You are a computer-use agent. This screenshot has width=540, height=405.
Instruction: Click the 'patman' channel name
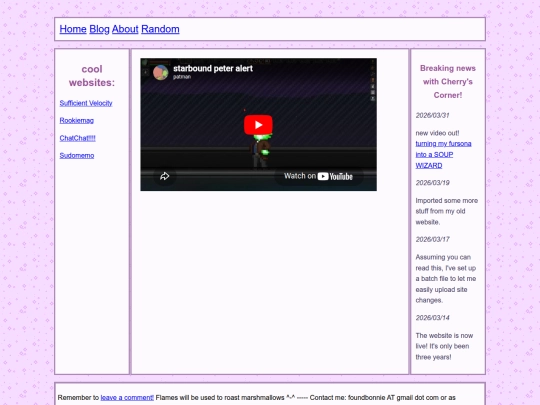(x=182, y=77)
